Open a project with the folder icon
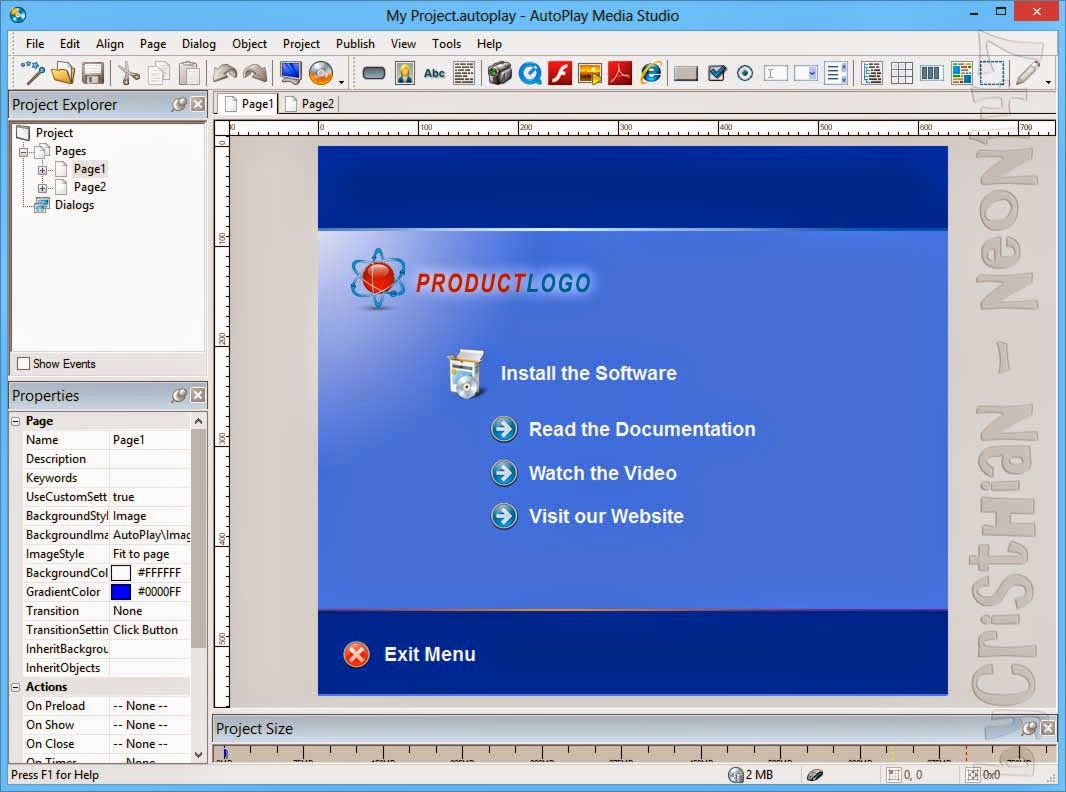1066x792 pixels. [x=63, y=73]
